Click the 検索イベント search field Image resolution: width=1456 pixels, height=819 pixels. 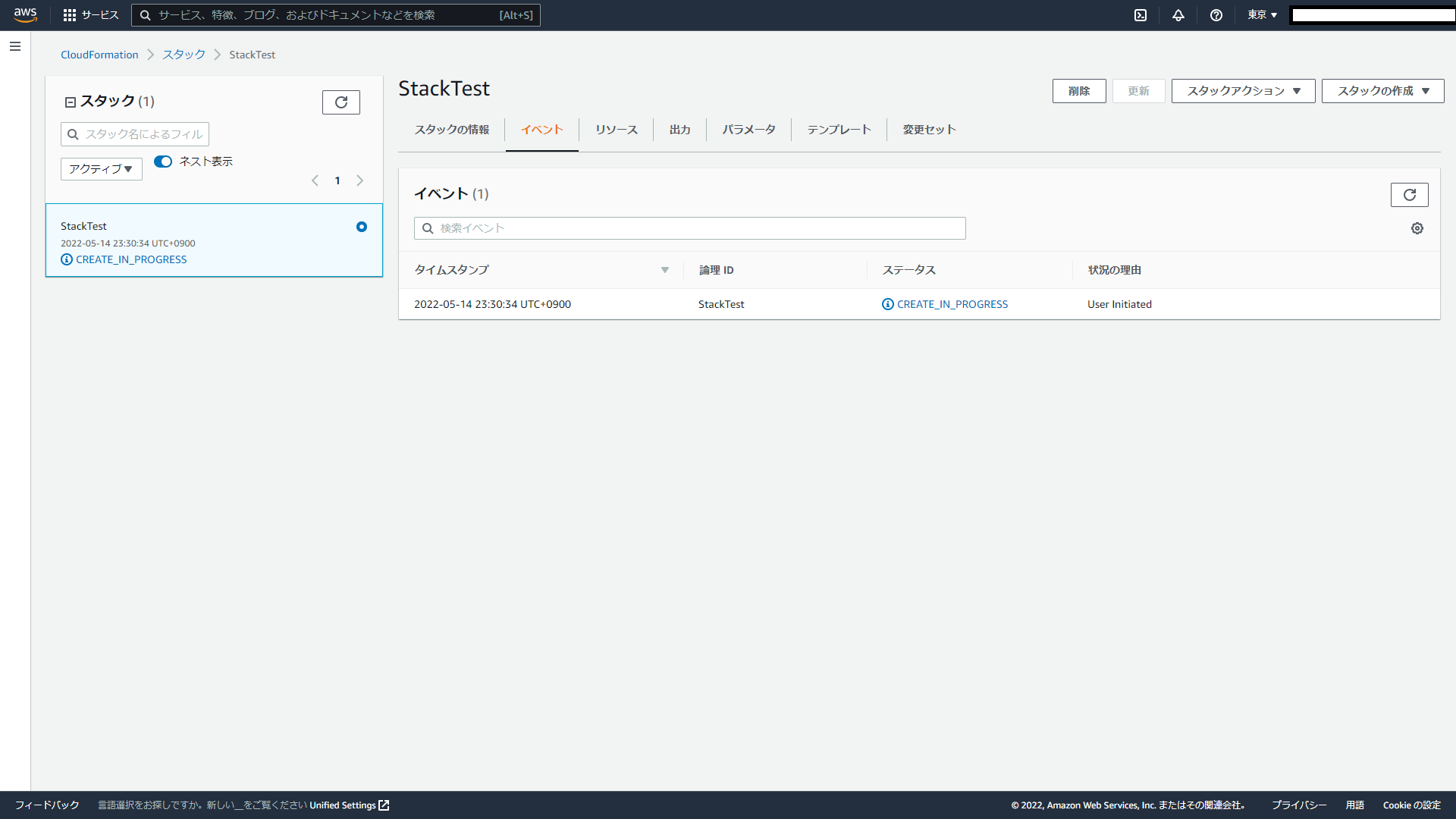pyautogui.click(x=690, y=228)
